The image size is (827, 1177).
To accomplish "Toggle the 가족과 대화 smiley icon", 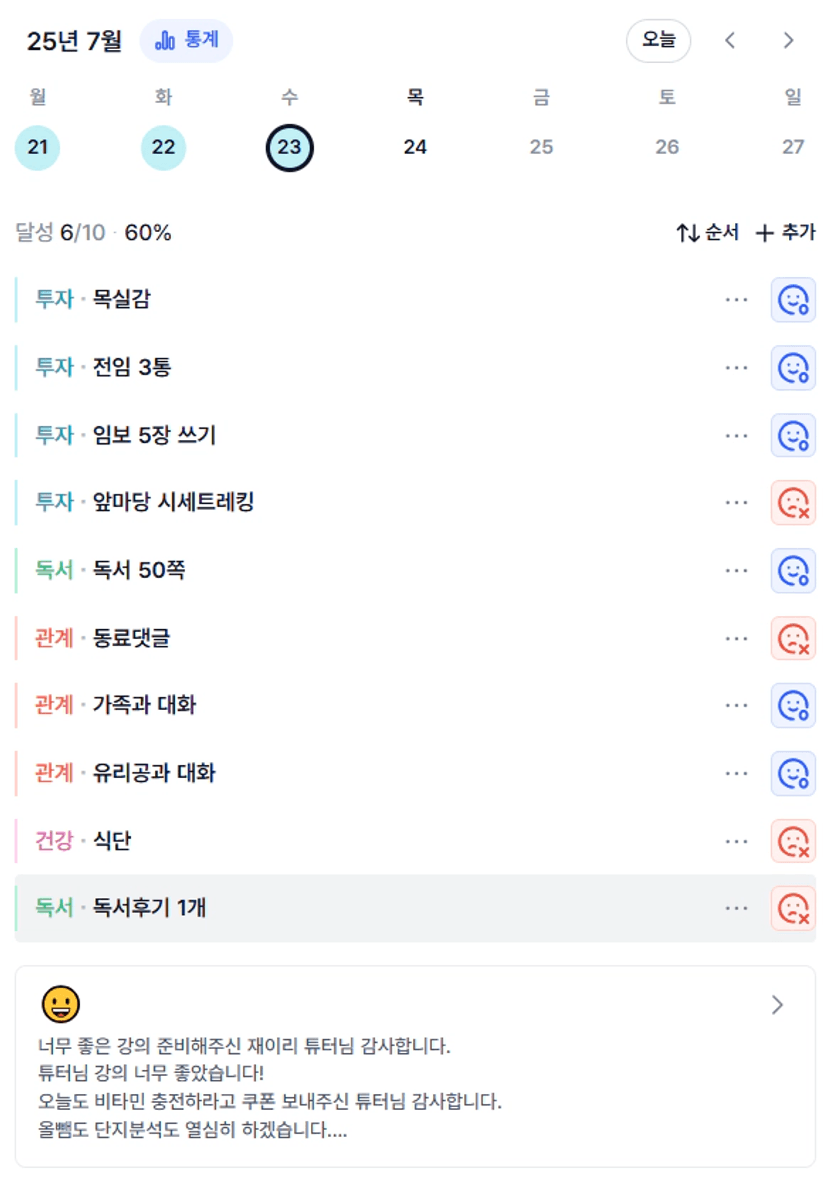I will pyautogui.click(x=793, y=706).
